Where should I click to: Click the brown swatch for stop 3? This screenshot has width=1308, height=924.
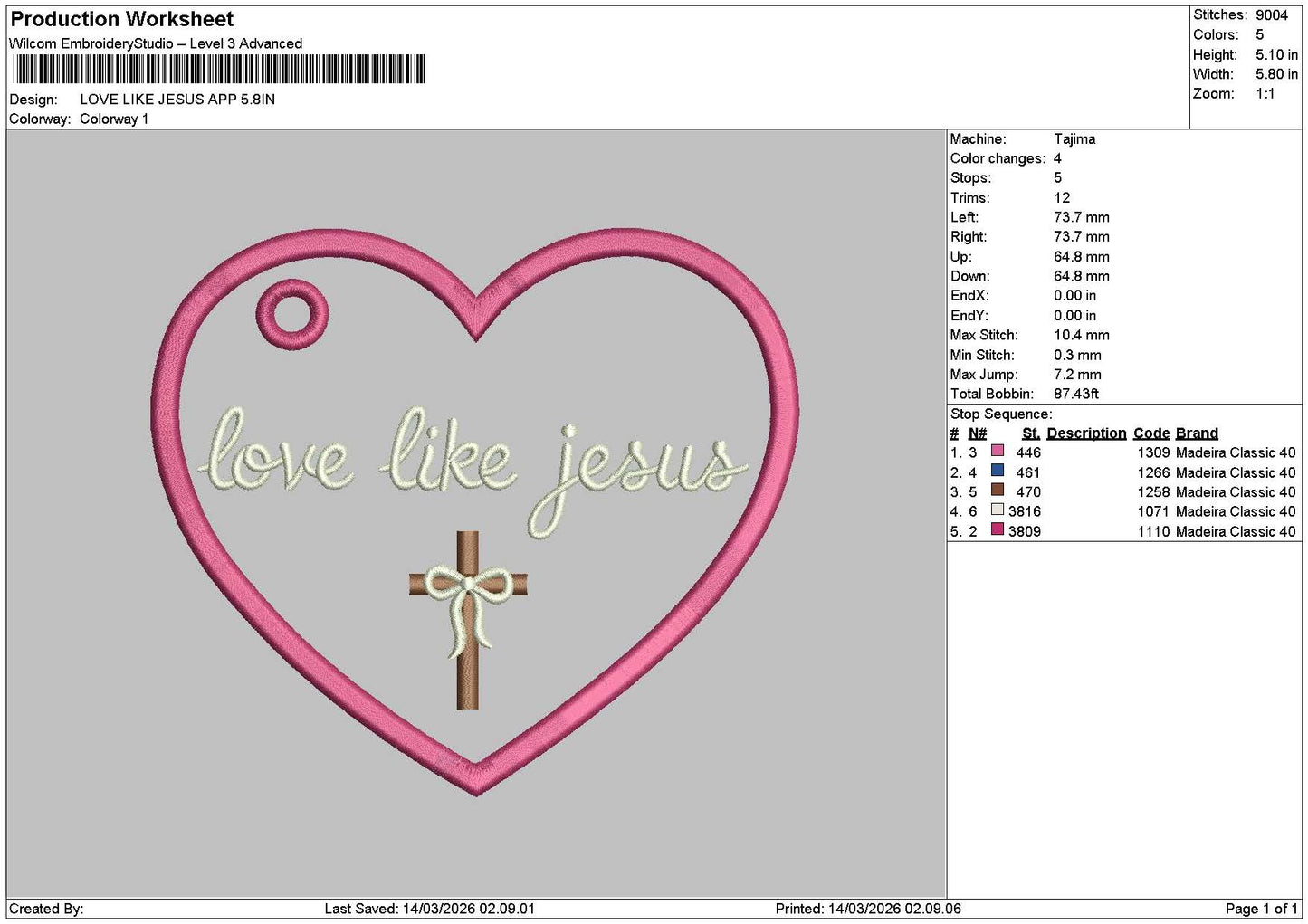tap(998, 490)
